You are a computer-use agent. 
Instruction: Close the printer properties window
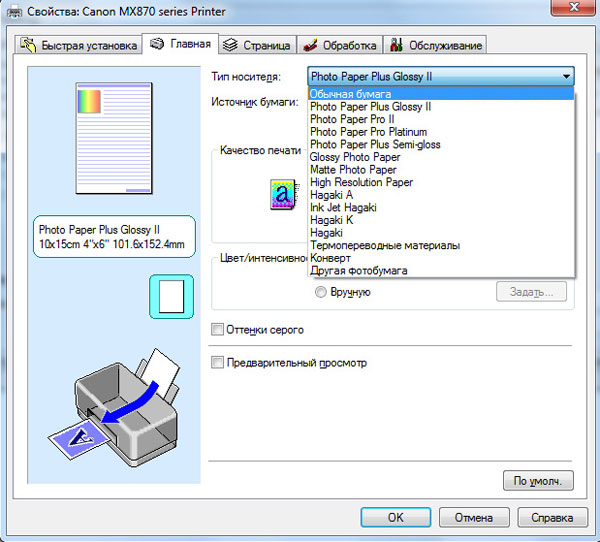click(573, 7)
